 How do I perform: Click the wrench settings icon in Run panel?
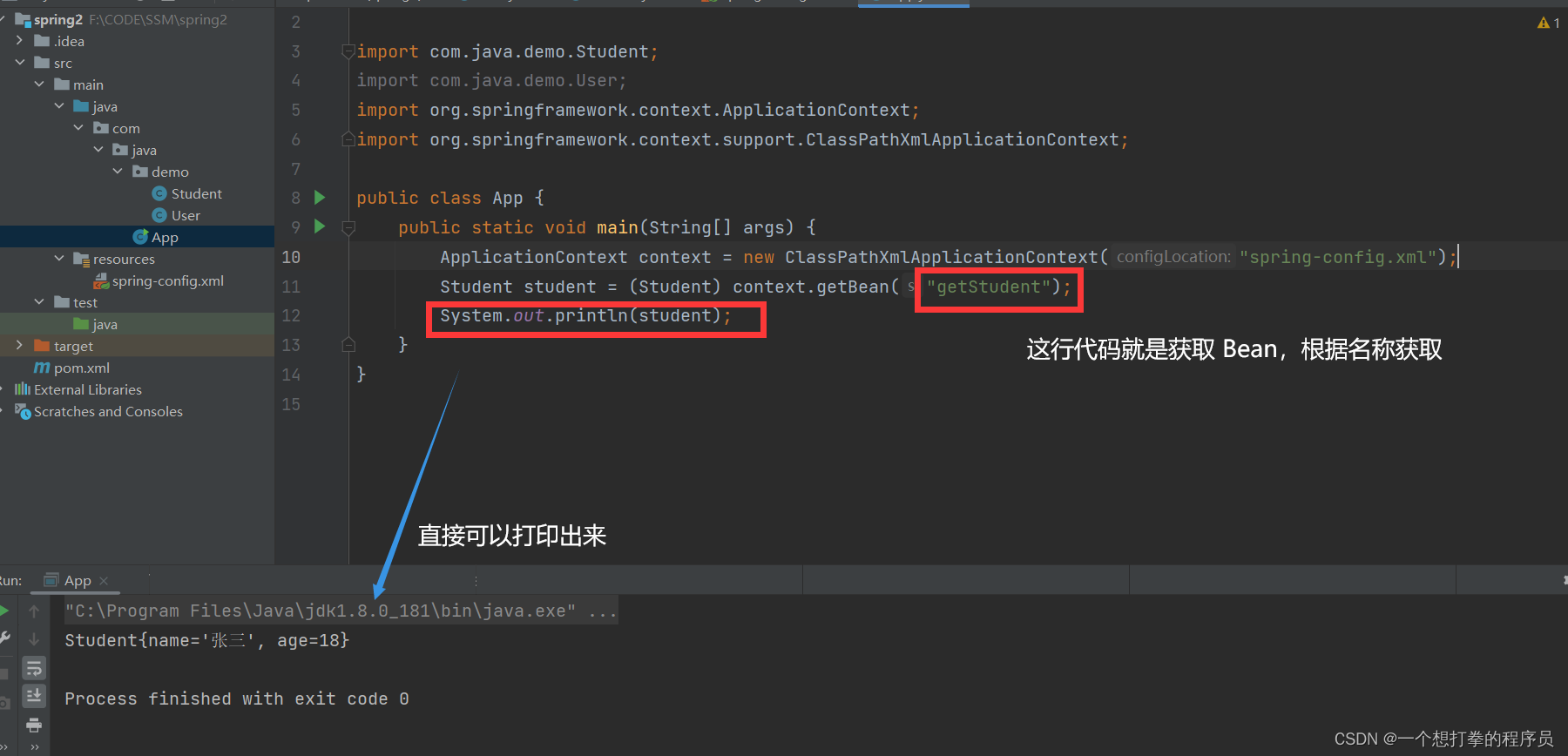coord(4,639)
